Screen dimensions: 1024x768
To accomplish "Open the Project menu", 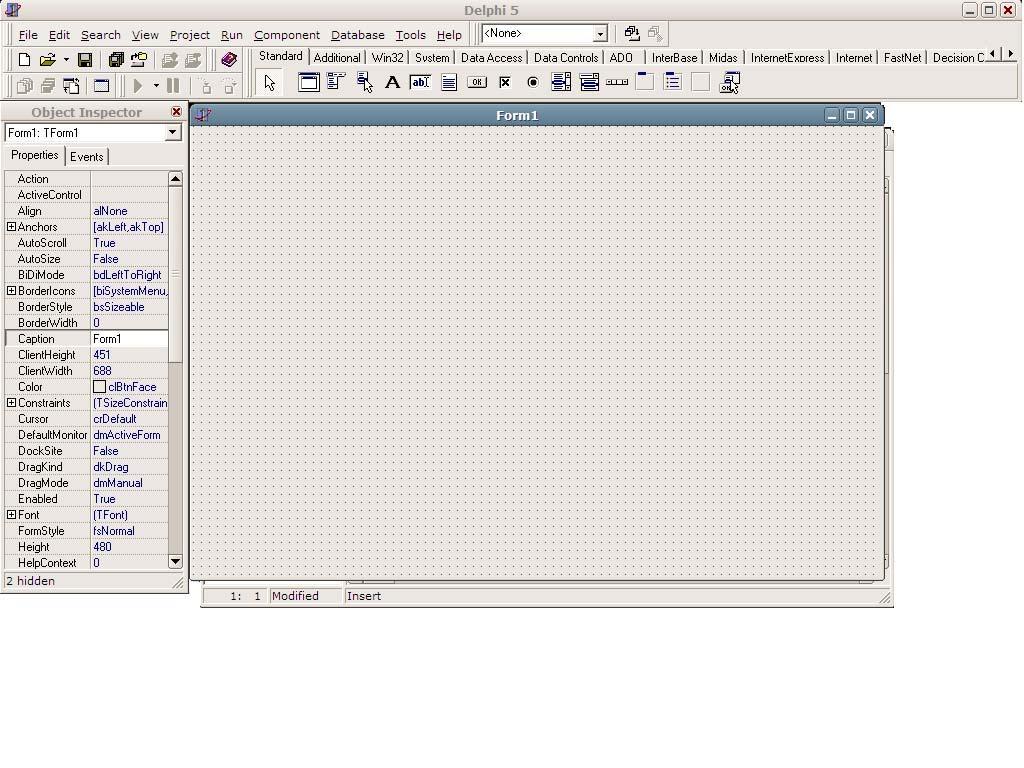I will pos(189,35).
